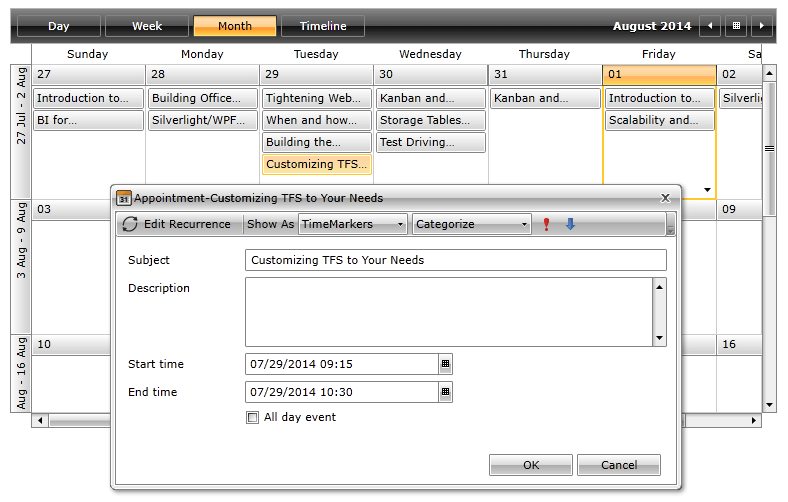Viewport: 788px width, 502px height.
Task: Select Wednesday's Kanban and appointment
Action: [x=431, y=98]
